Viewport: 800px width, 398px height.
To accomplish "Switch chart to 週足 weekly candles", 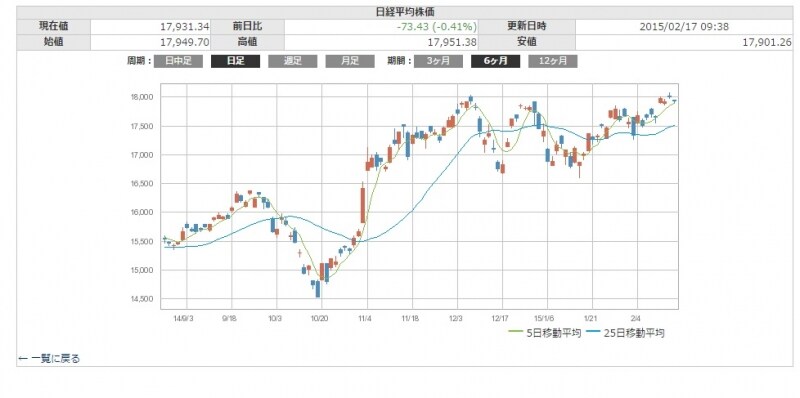I will 292,61.
